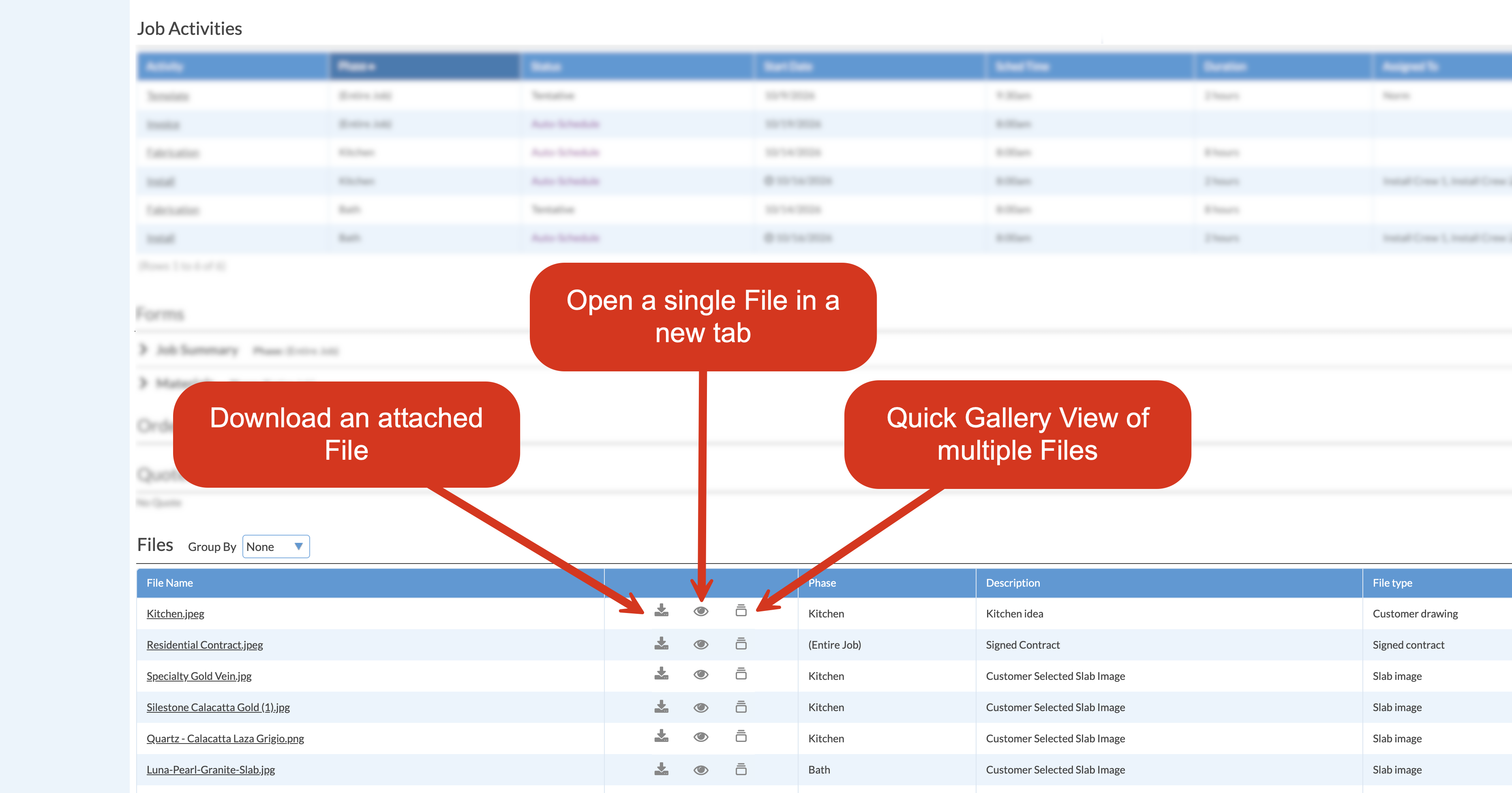The image size is (1512, 793).
Task: Download Silestone Calacatta Gold (1).jpg
Action: [662, 706]
